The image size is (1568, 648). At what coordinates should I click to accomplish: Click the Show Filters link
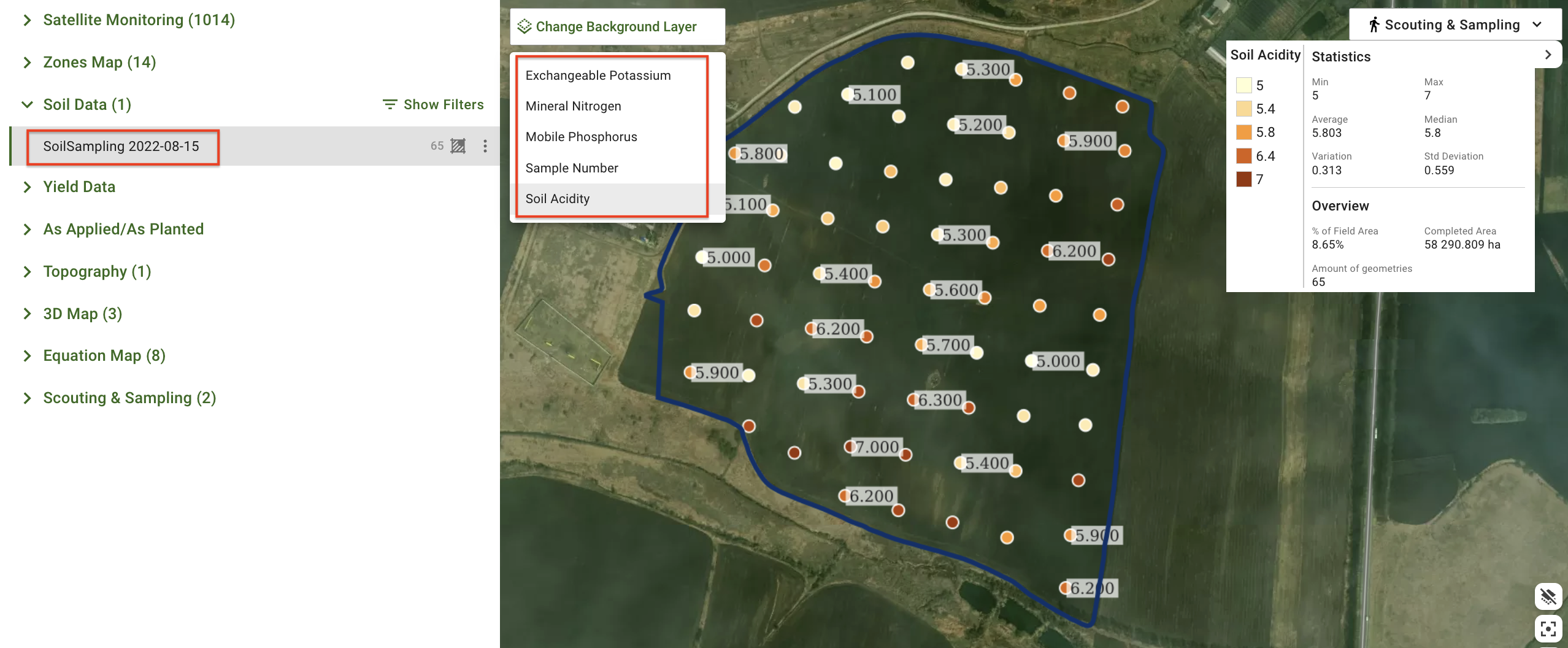(x=443, y=104)
